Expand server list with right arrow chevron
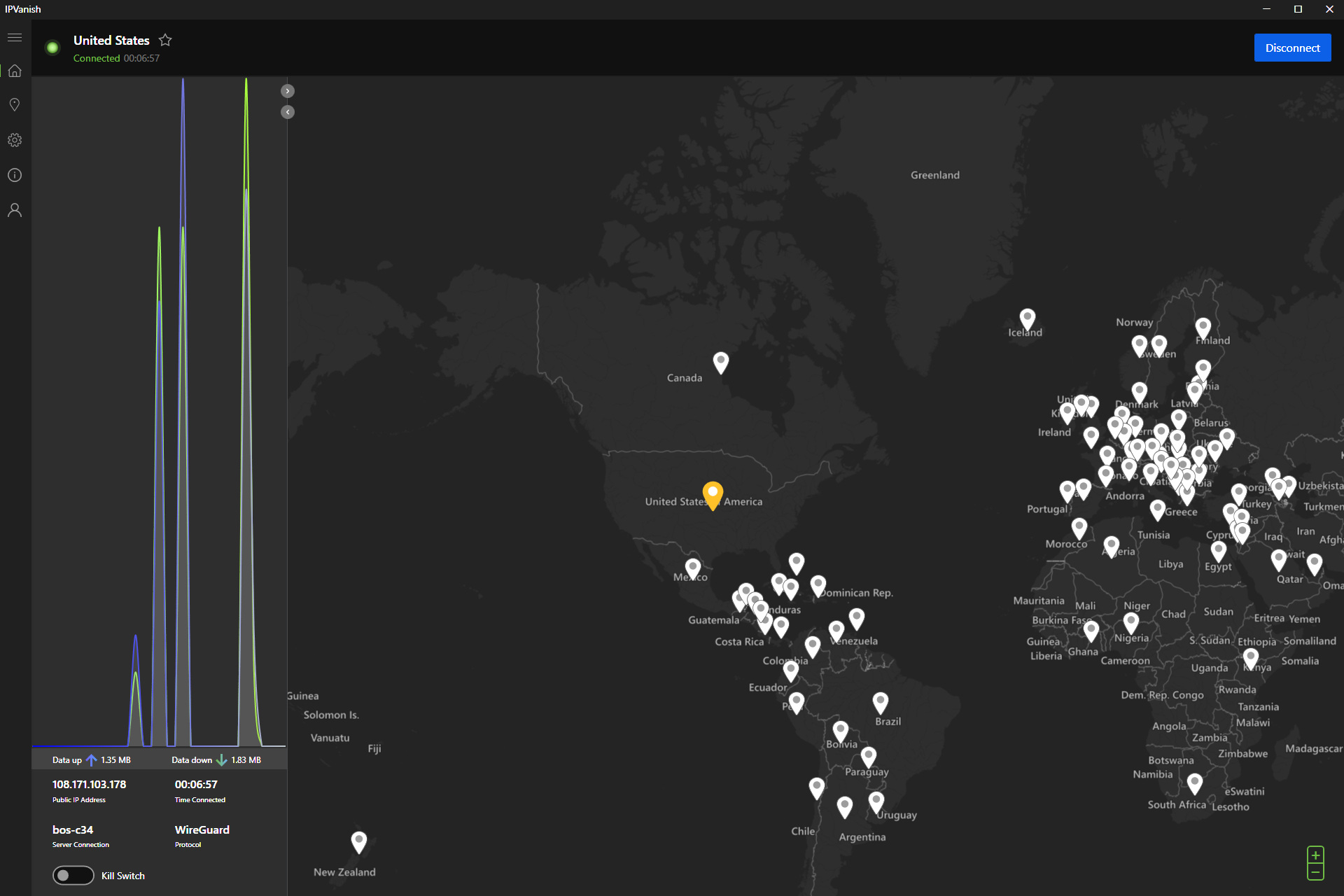This screenshot has width=1344, height=896. point(287,91)
